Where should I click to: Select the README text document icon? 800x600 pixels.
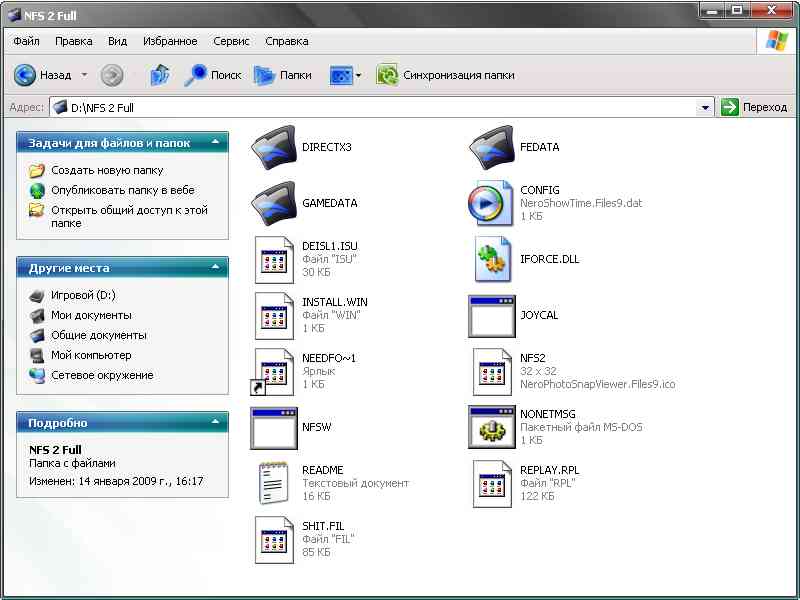click(273, 483)
